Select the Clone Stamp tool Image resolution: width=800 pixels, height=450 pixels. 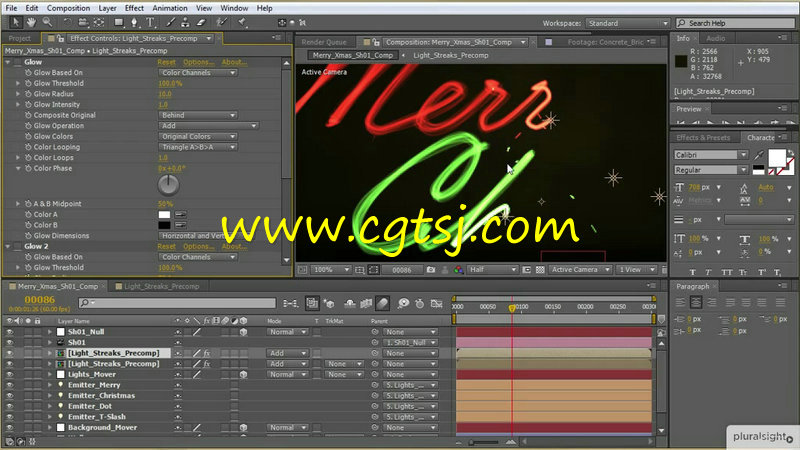[186, 22]
